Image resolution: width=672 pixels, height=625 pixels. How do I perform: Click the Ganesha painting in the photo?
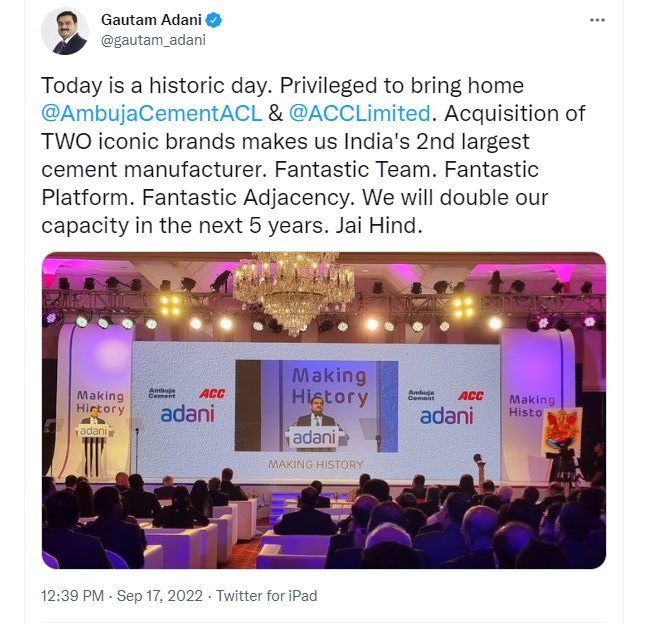click(562, 430)
